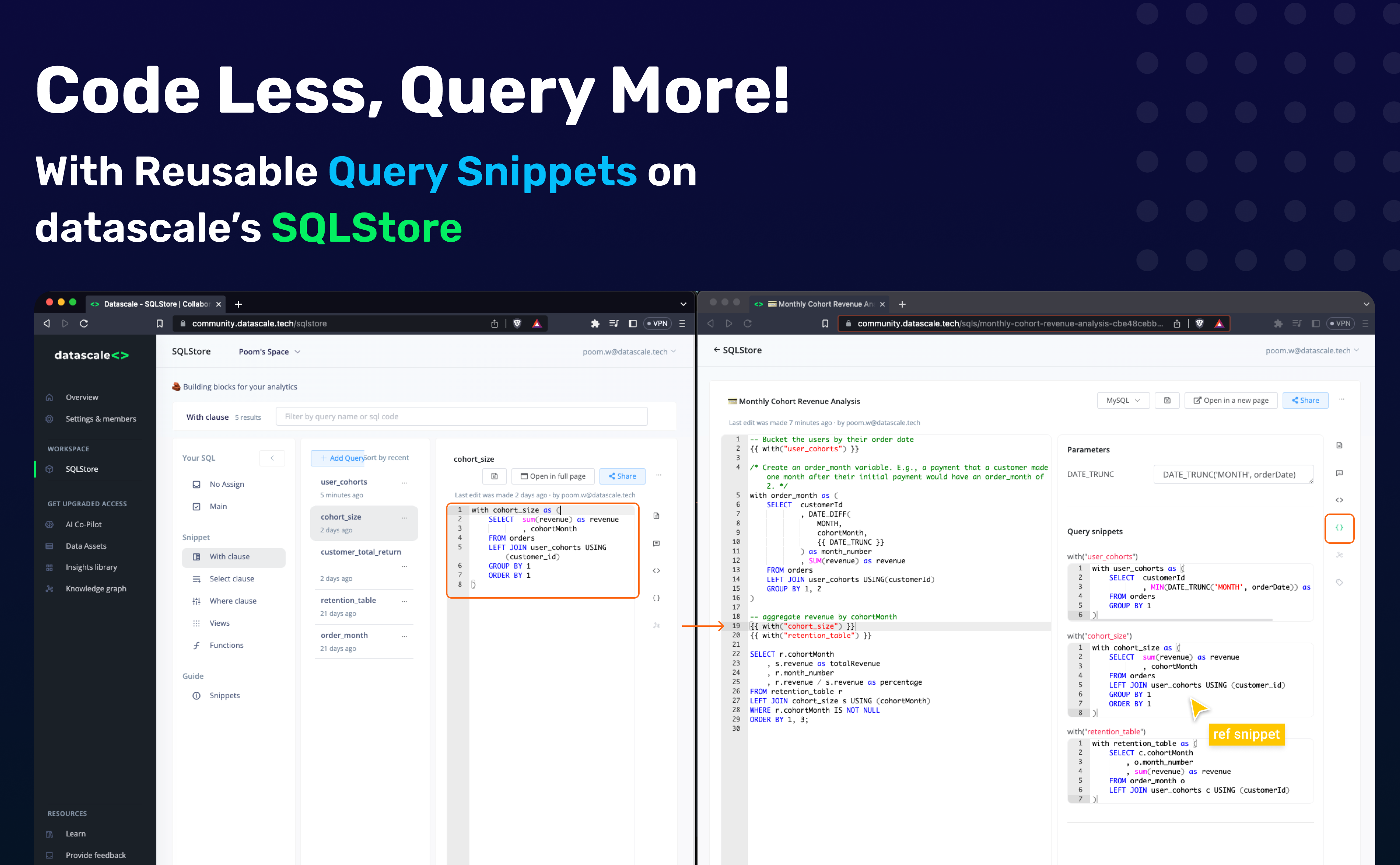Image resolution: width=1400 pixels, height=865 pixels.
Task: Click Open in full page button
Action: pyautogui.click(x=552, y=476)
